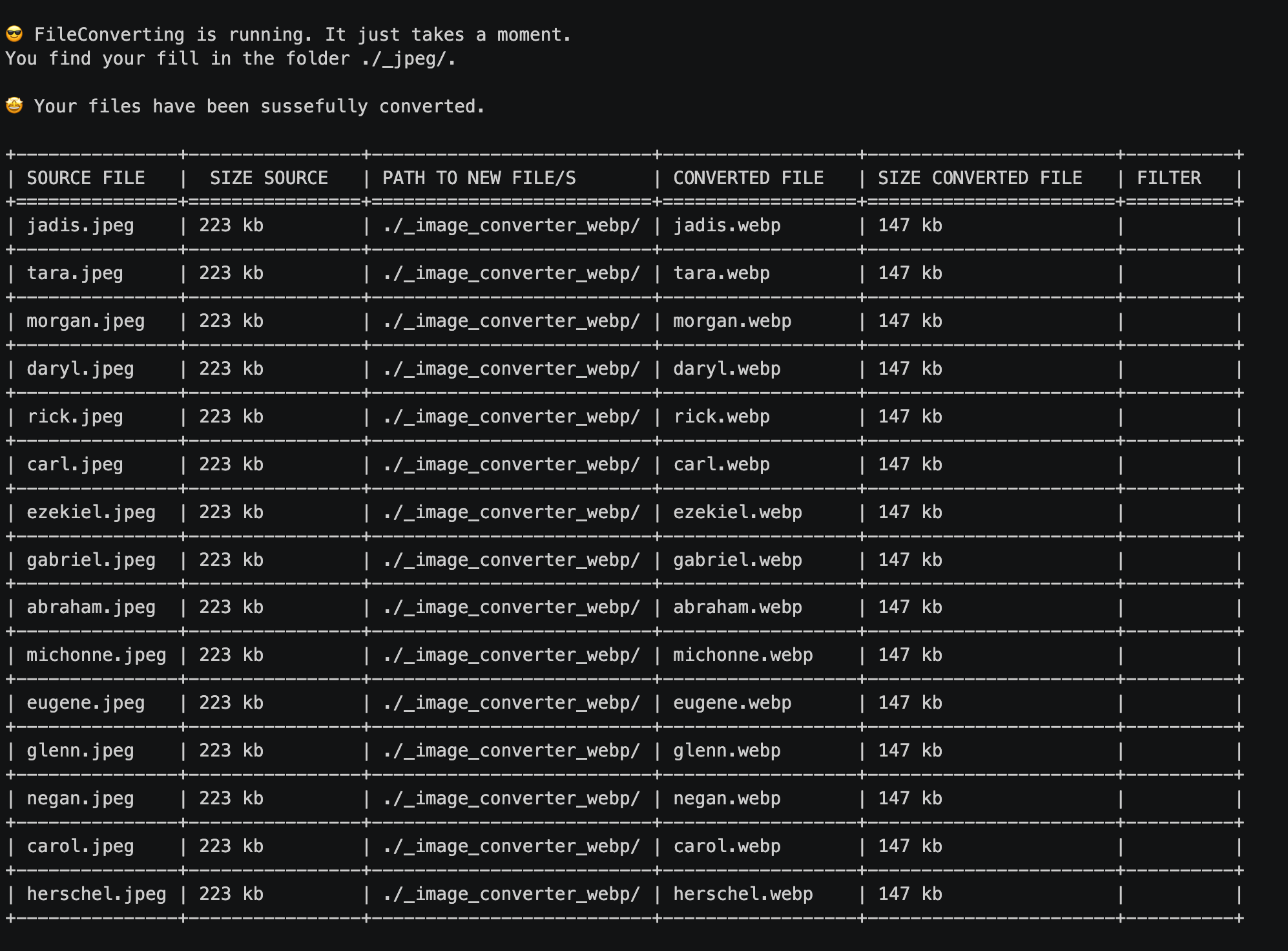The width and height of the screenshot is (1288, 951).
Task: Click converted file 'carol.webp'
Action: (x=727, y=846)
